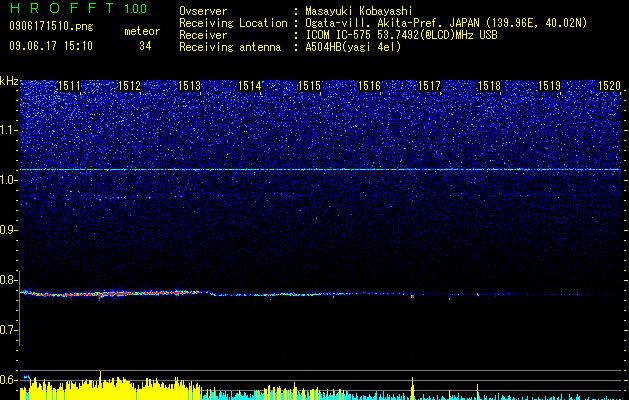The width and height of the screenshot is (629, 400).
Task: Click the 1511 time marker
Action: click(x=69, y=86)
